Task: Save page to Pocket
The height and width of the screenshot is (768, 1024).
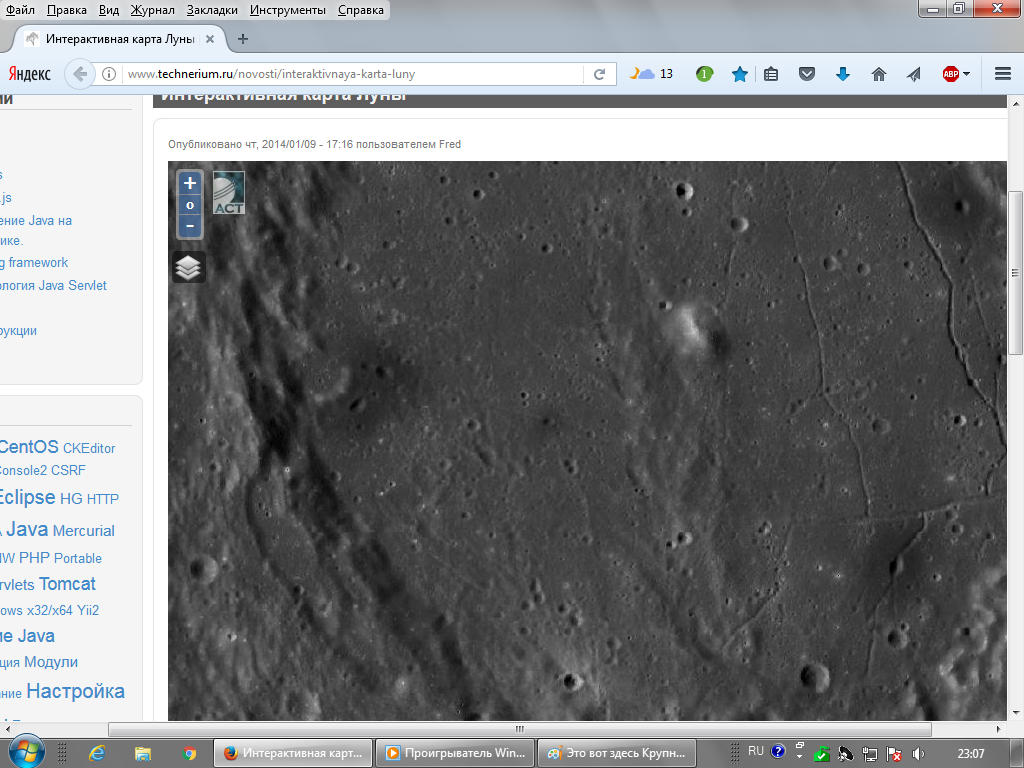Action: pos(807,74)
